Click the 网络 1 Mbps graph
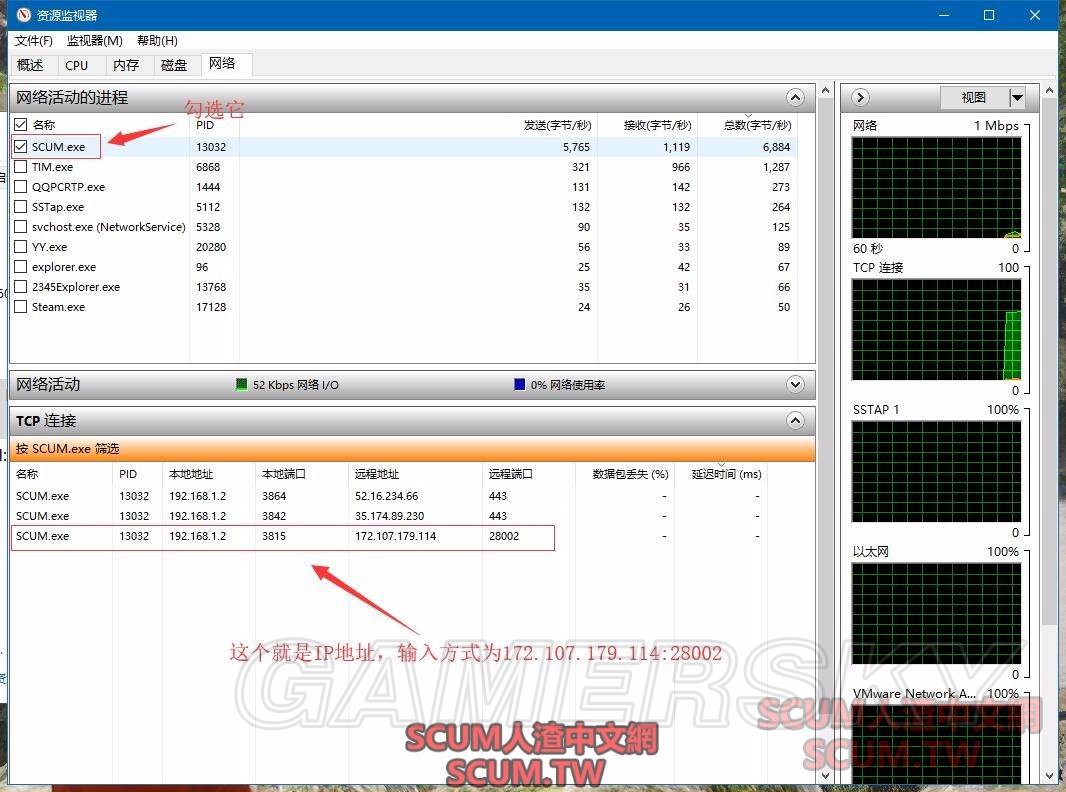The width and height of the screenshot is (1066, 792). click(936, 188)
